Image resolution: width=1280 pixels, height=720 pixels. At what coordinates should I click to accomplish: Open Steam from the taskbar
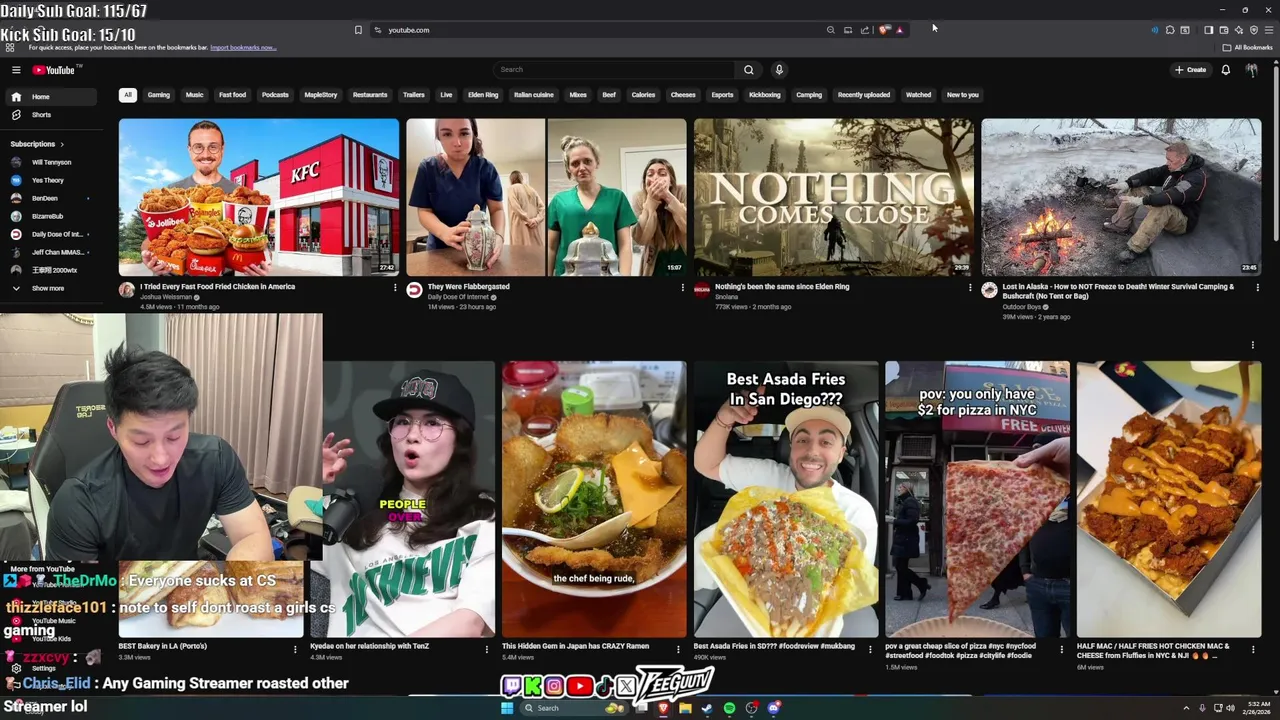pos(707,708)
